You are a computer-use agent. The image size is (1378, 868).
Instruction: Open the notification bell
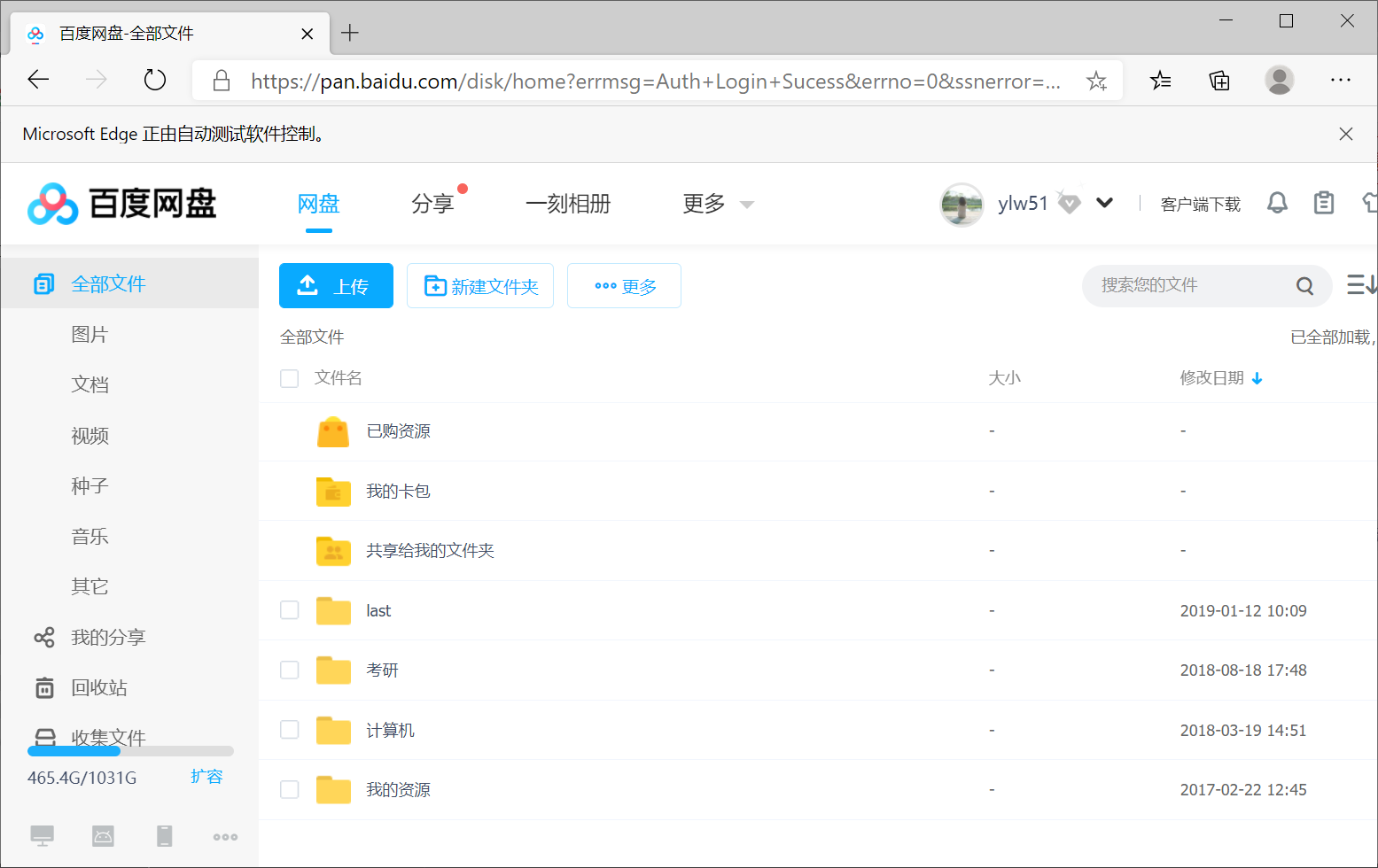click(1277, 203)
